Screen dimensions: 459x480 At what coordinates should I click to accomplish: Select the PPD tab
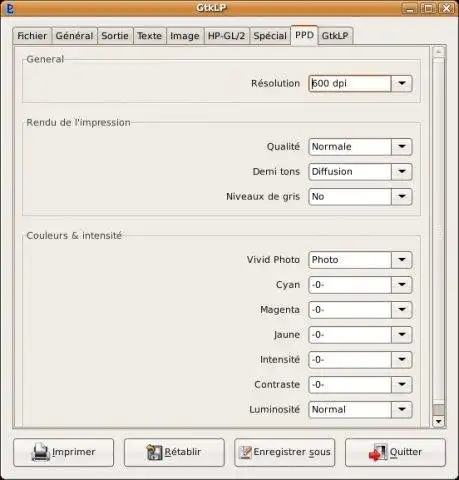(304, 35)
